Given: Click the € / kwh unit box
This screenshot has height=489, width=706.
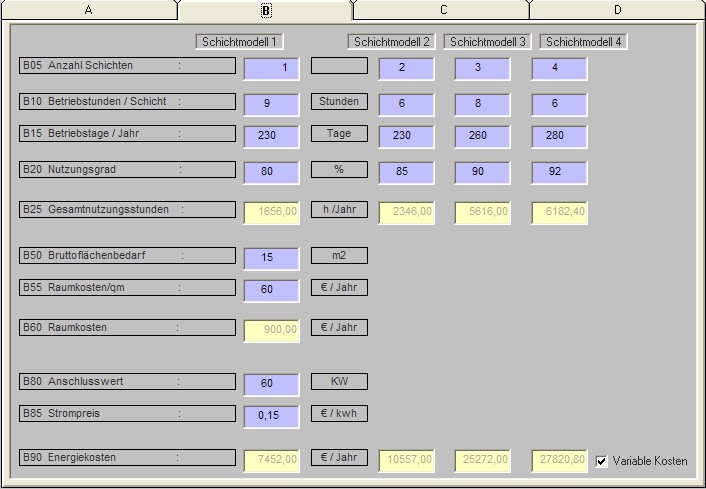Looking at the screenshot, I should pos(339,413).
